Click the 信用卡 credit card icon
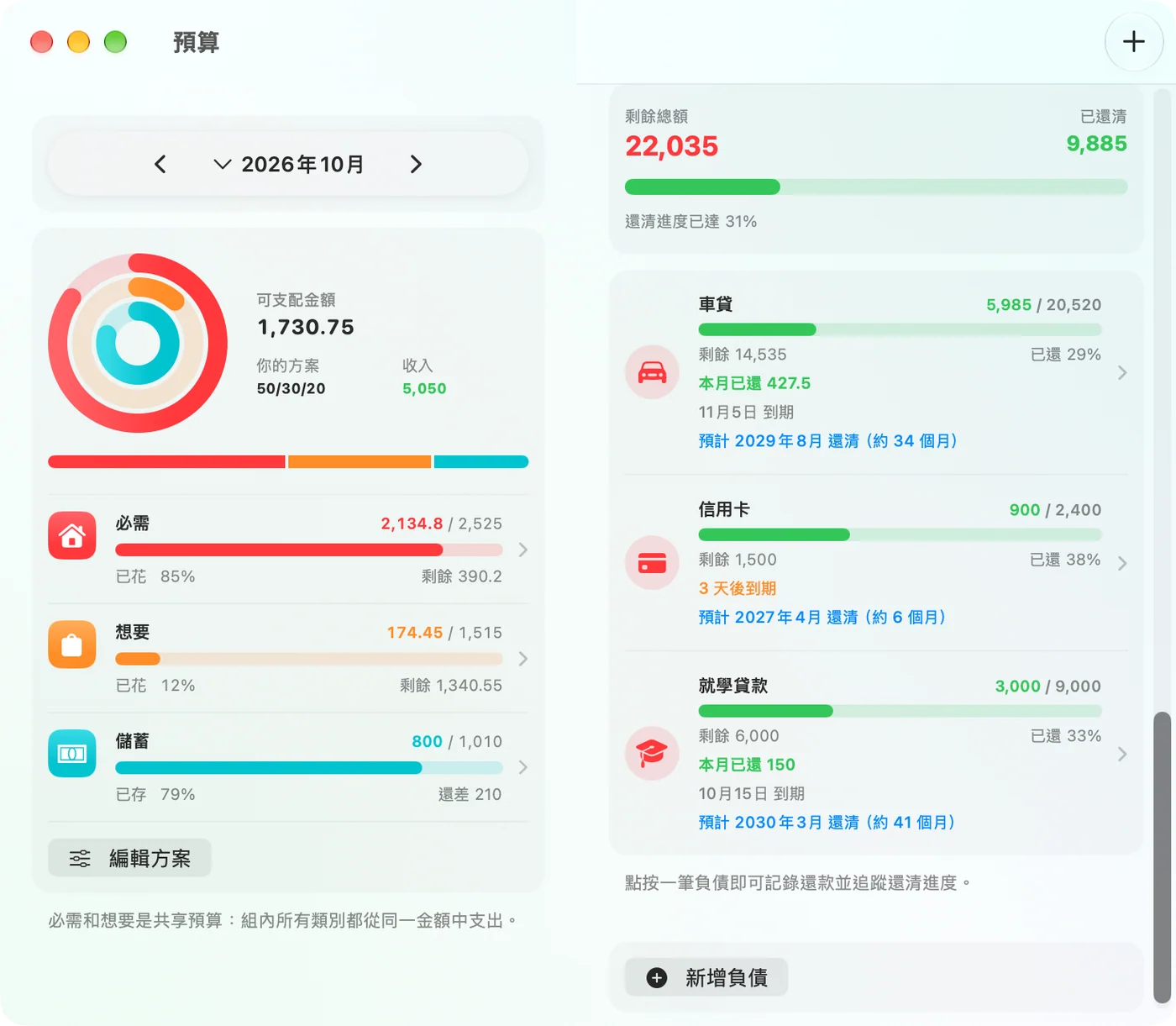This screenshot has width=1176, height=1026. pyautogui.click(x=652, y=563)
